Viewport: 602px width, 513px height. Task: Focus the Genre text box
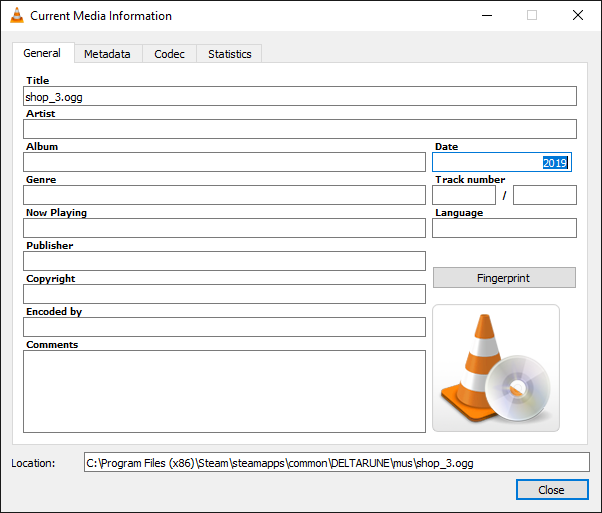[x=224, y=195]
